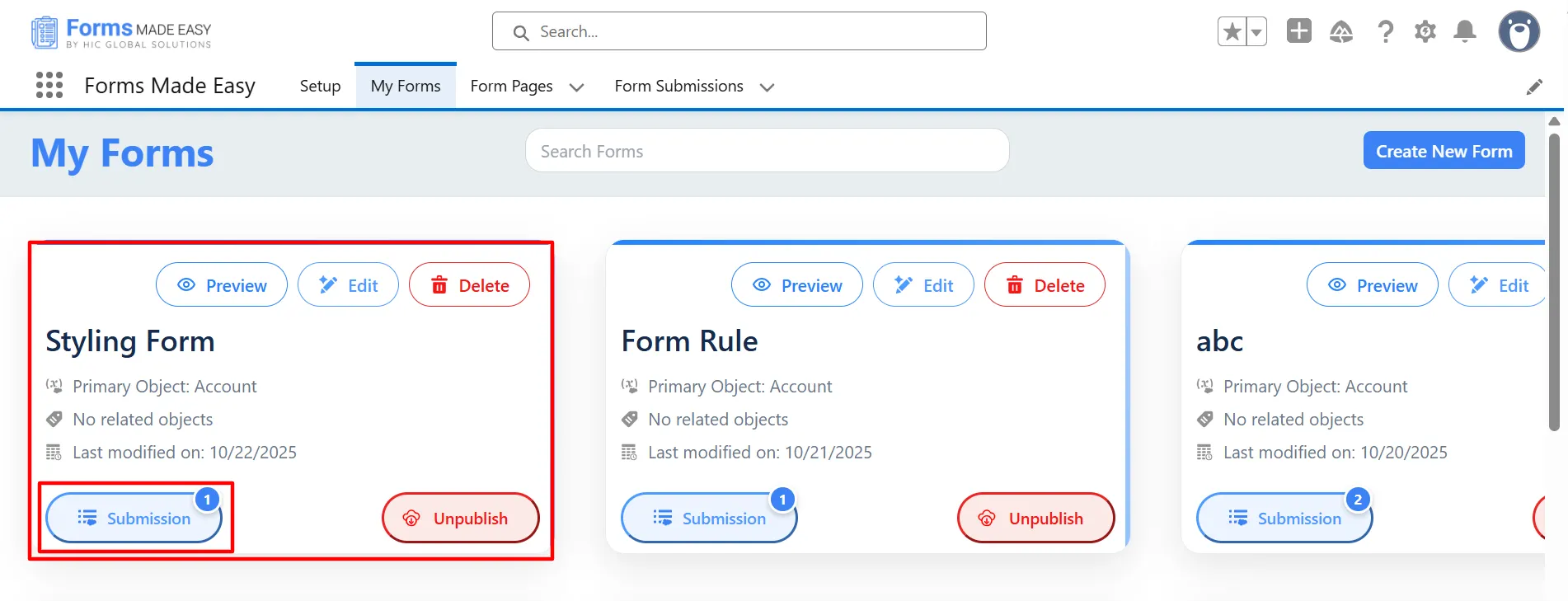Expand the Favorites list dropdown arrow
The width and height of the screenshot is (1568, 601).
click(x=1256, y=32)
